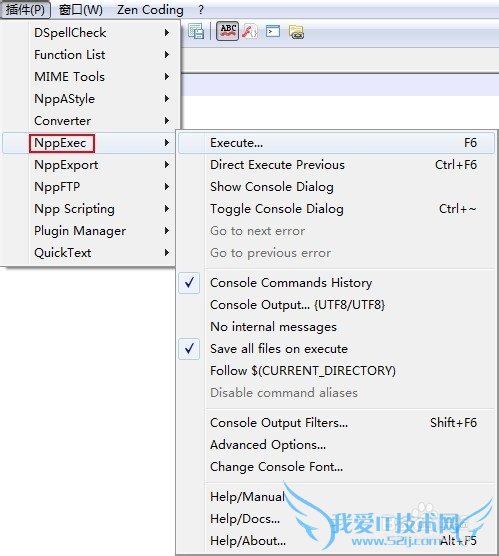Click the NppFTP folder toolbar icon
Image resolution: width=499 pixels, height=556 pixels.
click(x=296, y=32)
